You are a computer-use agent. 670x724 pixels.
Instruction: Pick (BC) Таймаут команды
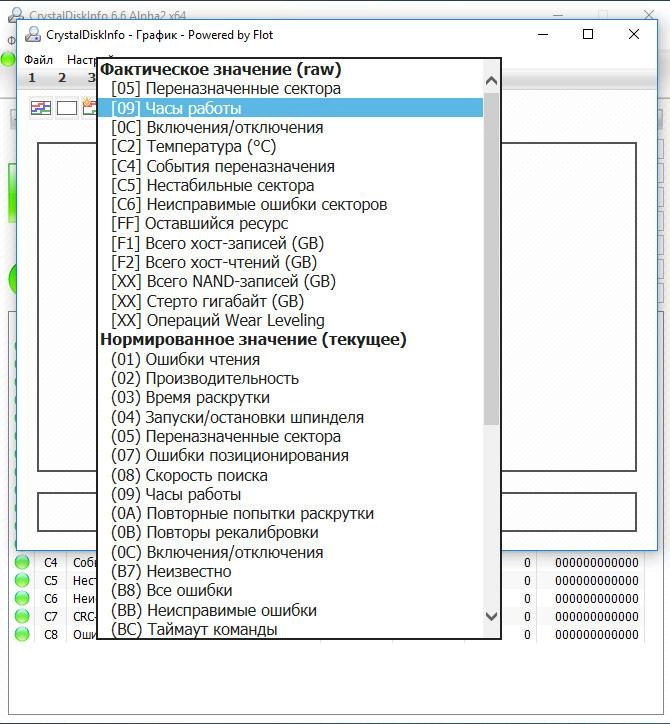tap(290, 629)
